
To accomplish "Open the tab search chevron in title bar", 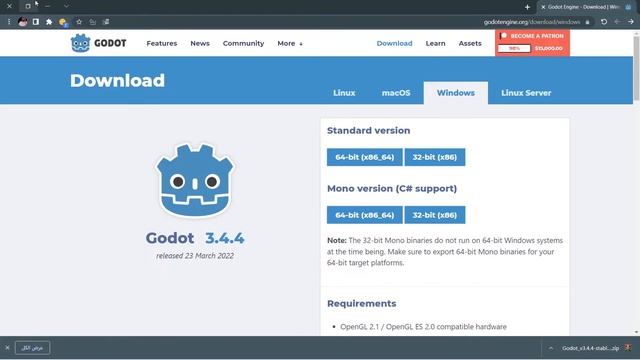I will (66, 6).
